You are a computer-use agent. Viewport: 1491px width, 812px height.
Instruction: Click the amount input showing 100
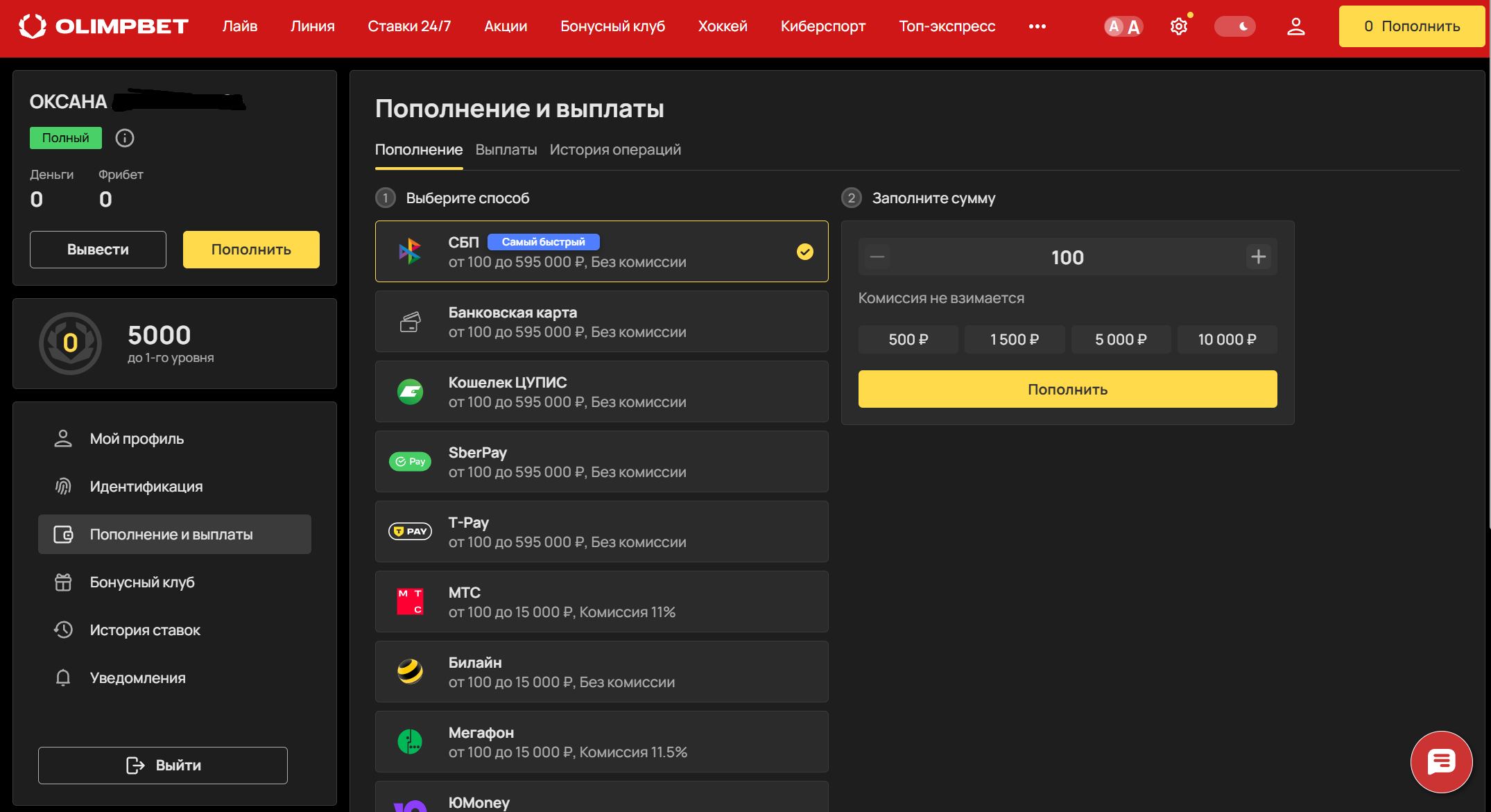tap(1067, 257)
